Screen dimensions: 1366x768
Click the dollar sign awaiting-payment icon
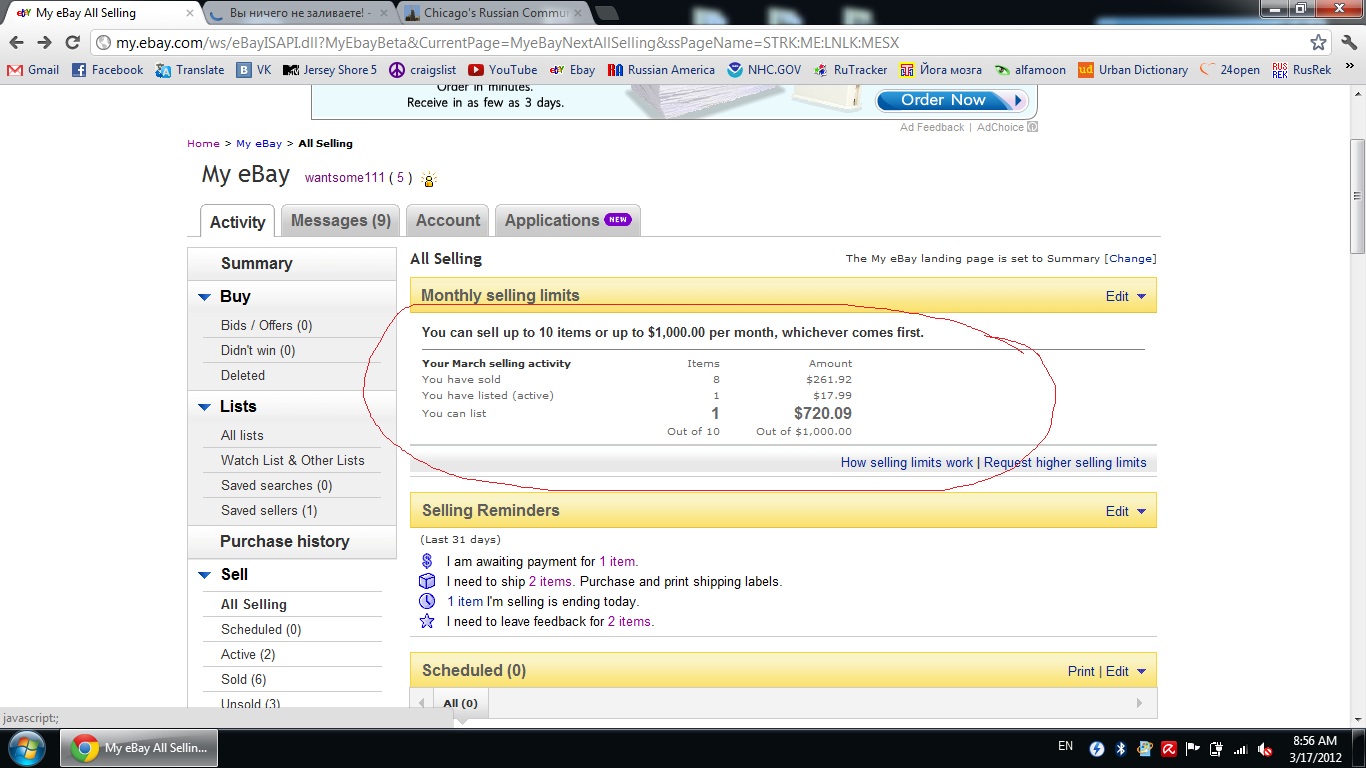point(427,562)
